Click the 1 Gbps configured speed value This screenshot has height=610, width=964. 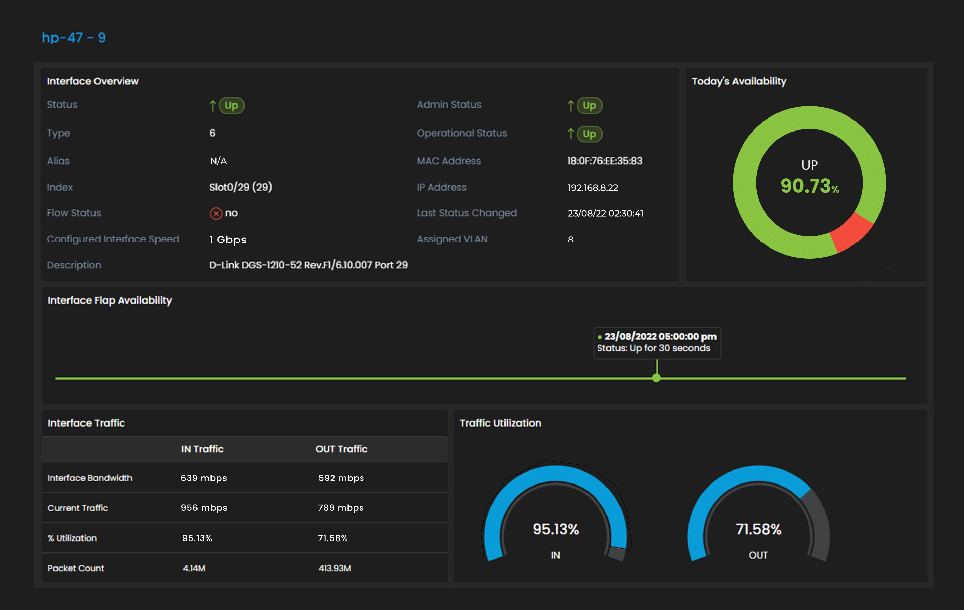(x=227, y=240)
